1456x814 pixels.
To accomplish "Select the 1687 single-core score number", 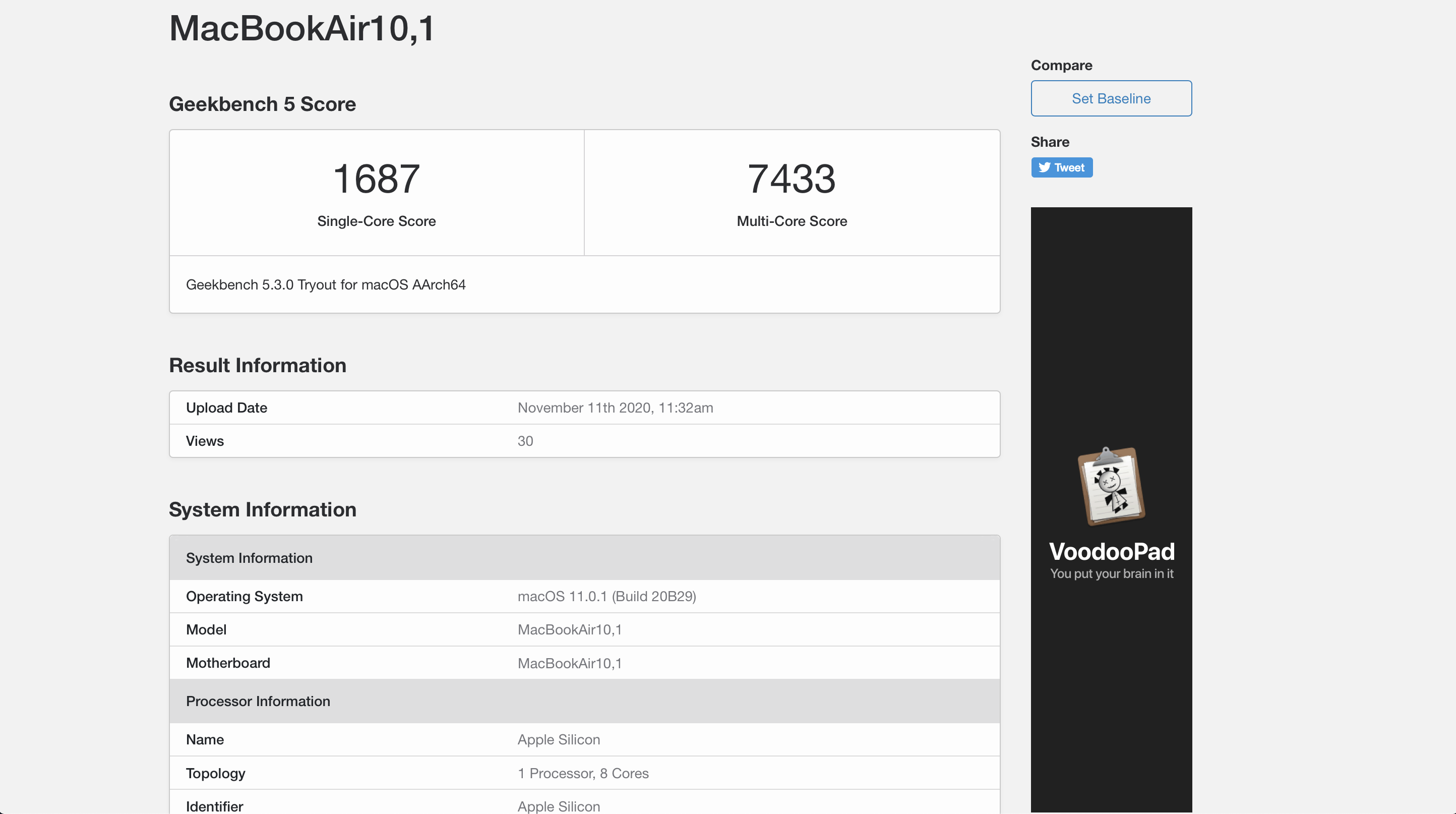I will click(x=377, y=179).
